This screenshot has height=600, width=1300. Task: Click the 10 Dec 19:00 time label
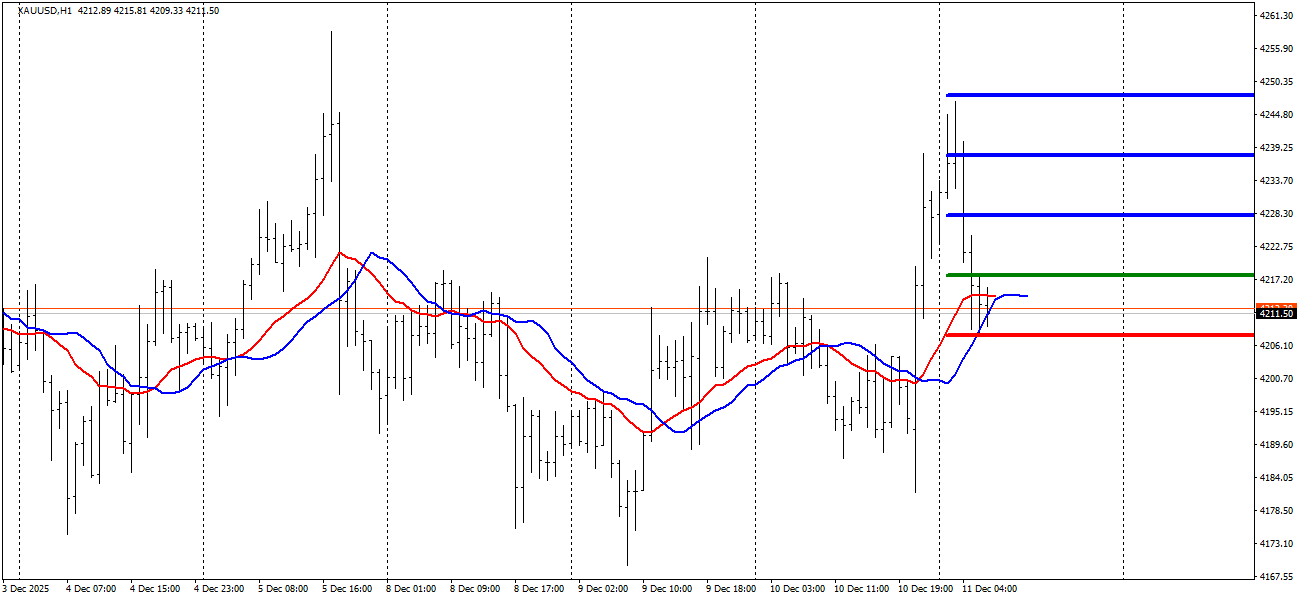925,589
